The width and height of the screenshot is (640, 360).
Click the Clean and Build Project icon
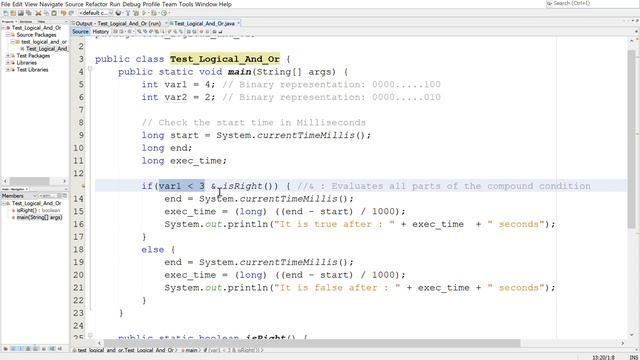coord(136,13)
